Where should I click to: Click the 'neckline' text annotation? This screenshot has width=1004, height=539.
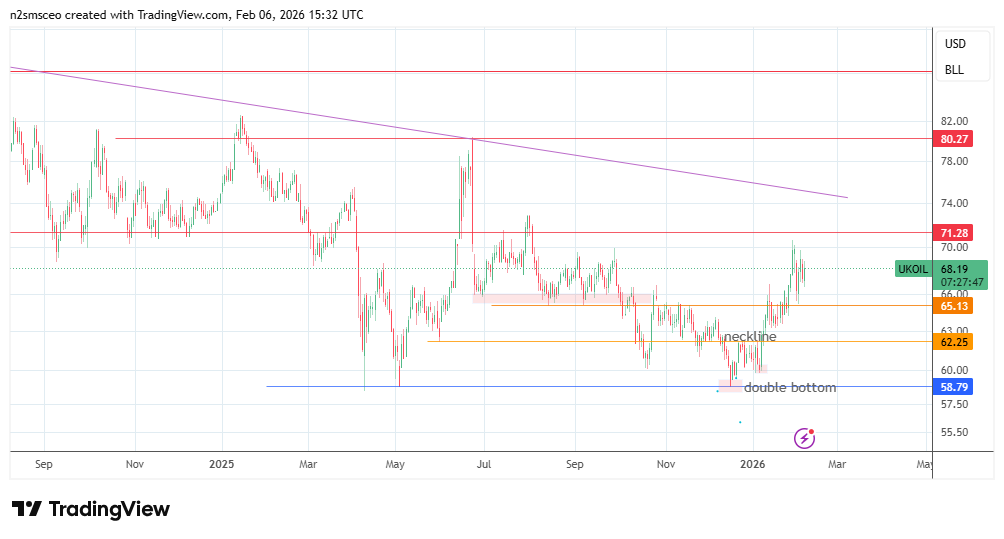[749, 337]
